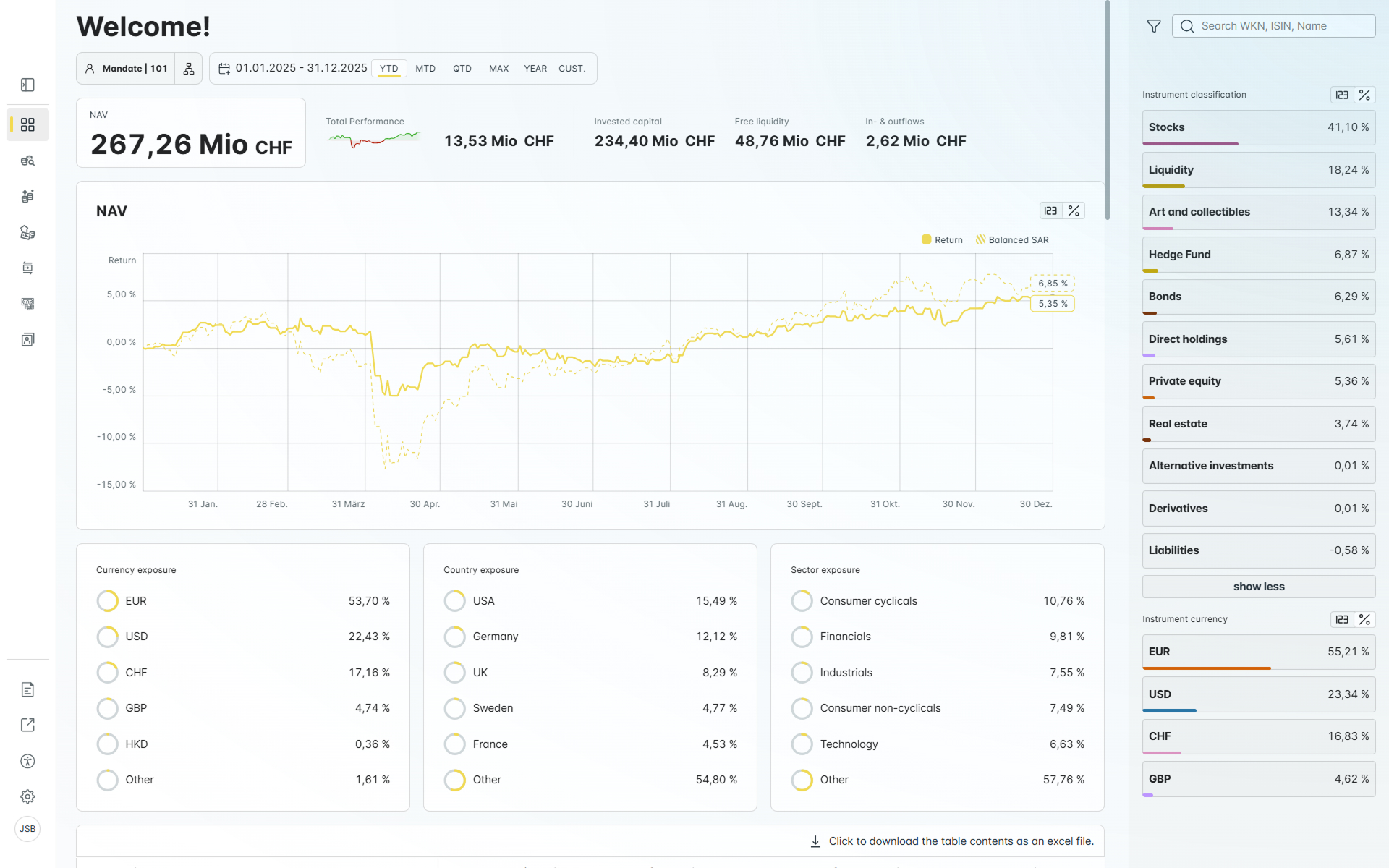Open the settings gear icon
This screenshot has height=868, width=1389.
click(x=27, y=796)
